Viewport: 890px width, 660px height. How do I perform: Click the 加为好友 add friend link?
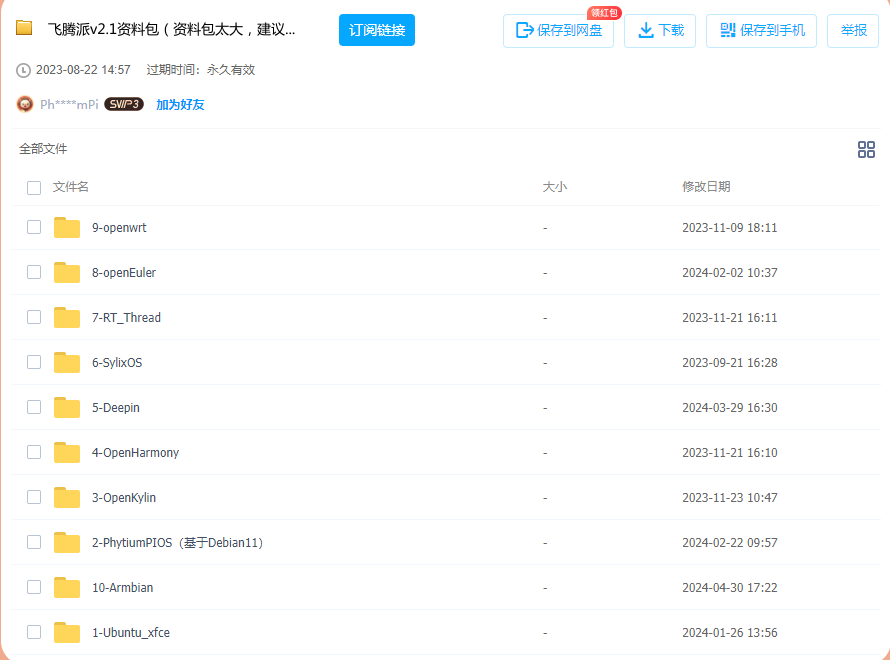coord(180,104)
